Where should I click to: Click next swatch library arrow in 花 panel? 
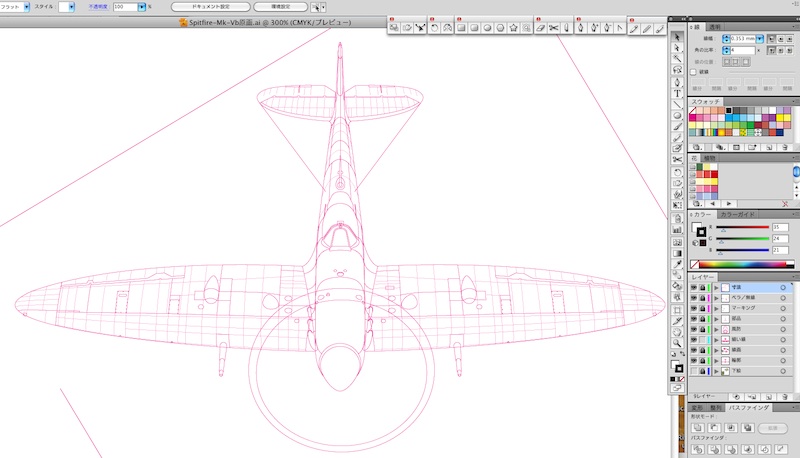[729, 203]
